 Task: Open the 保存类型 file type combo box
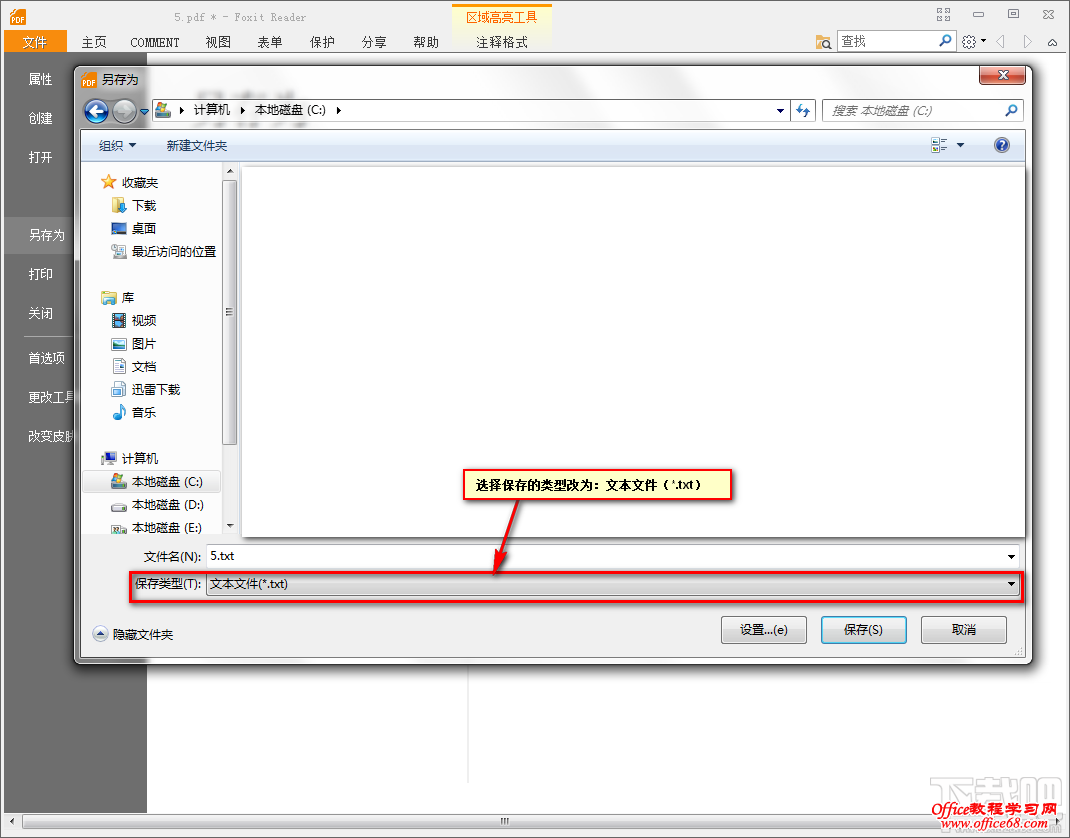(613, 584)
